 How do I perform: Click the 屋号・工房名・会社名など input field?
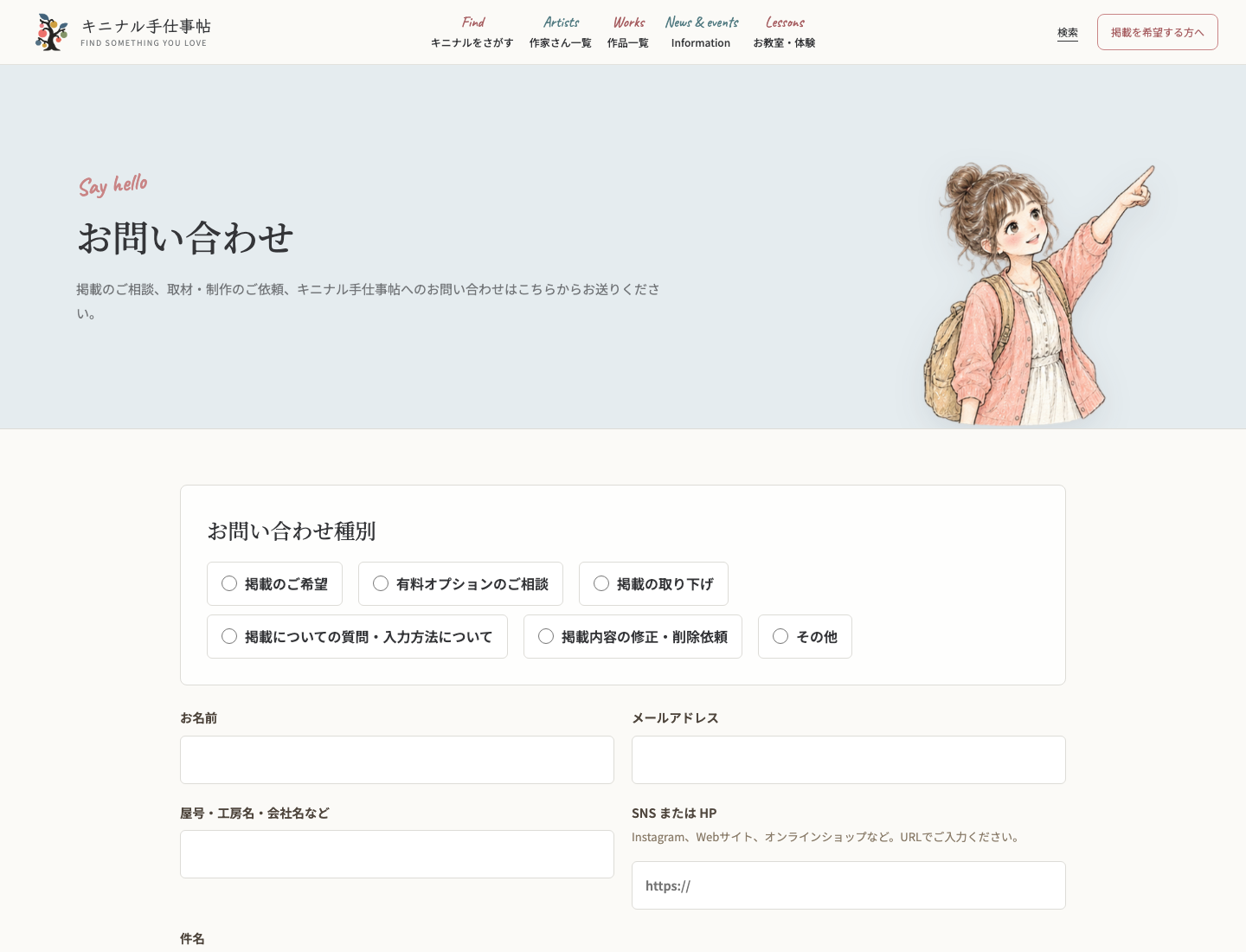point(397,854)
